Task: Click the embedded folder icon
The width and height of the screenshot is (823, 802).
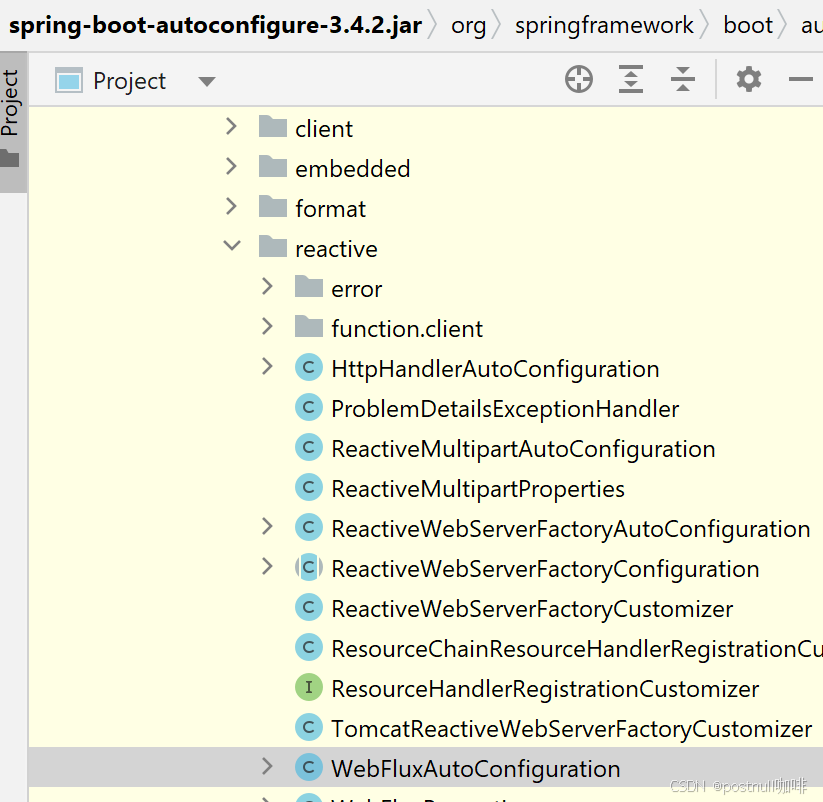Action: [x=273, y=167]
